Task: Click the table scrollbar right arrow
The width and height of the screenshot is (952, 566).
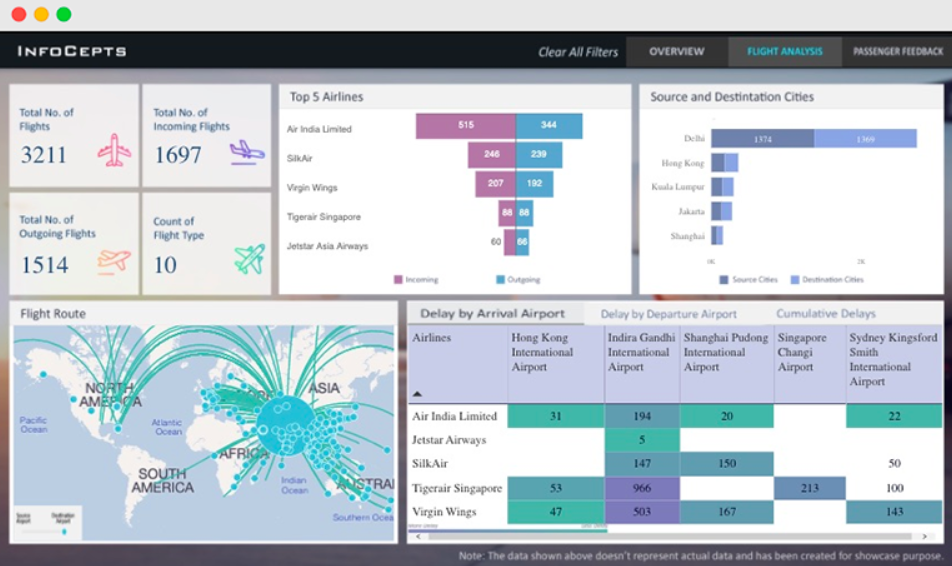Action: pos(925,536)
